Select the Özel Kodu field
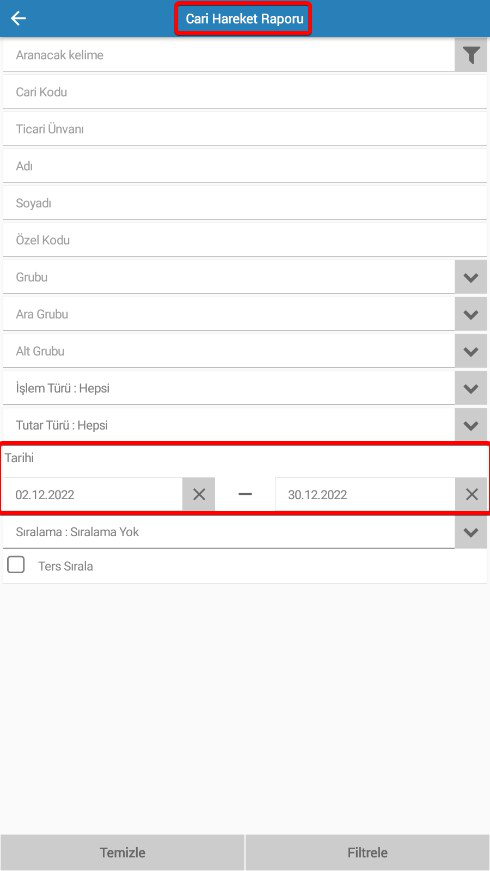The image size is (490, 871). pos(245,240)
